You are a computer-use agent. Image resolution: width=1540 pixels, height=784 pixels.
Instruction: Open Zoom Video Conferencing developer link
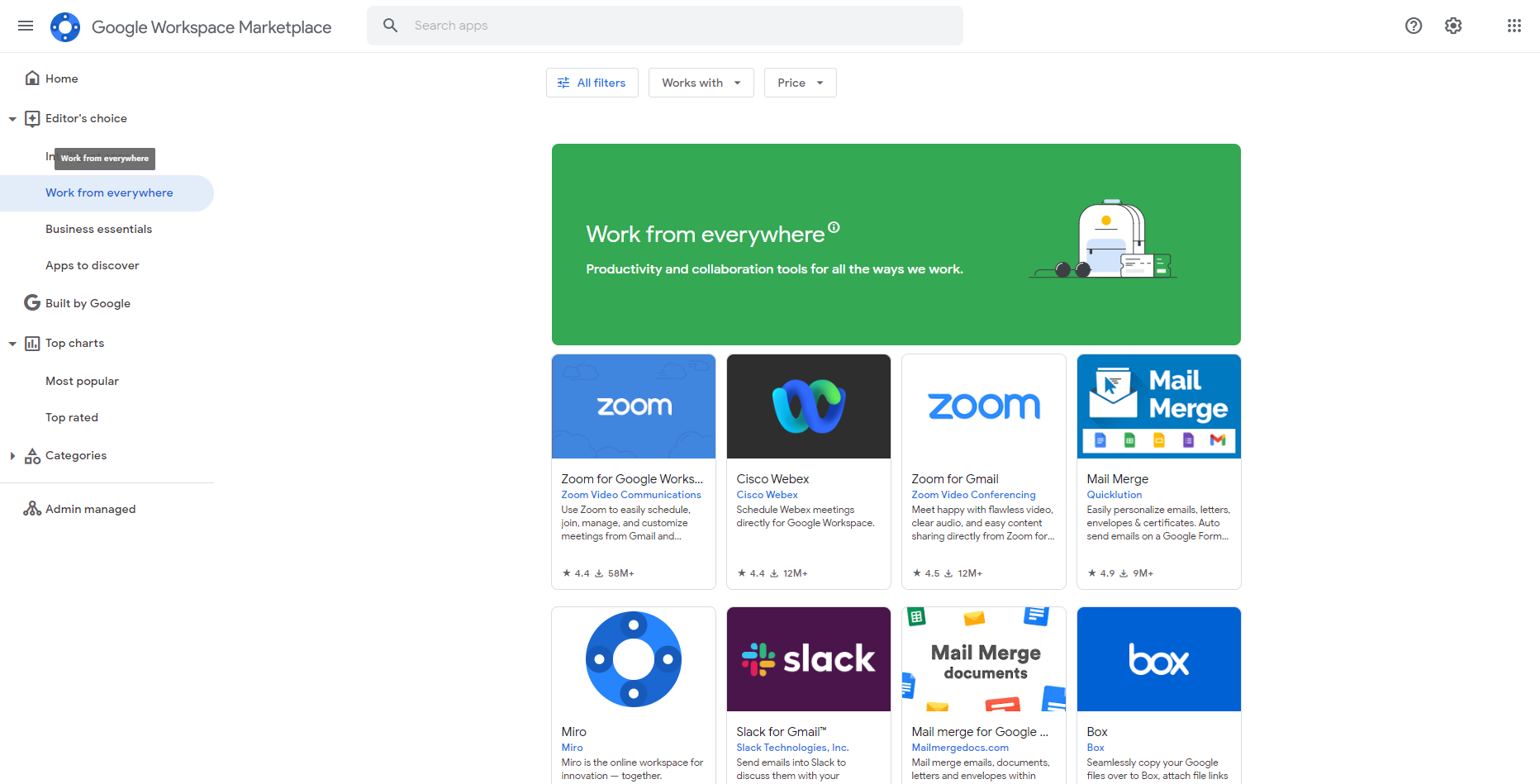coord(973,495)
